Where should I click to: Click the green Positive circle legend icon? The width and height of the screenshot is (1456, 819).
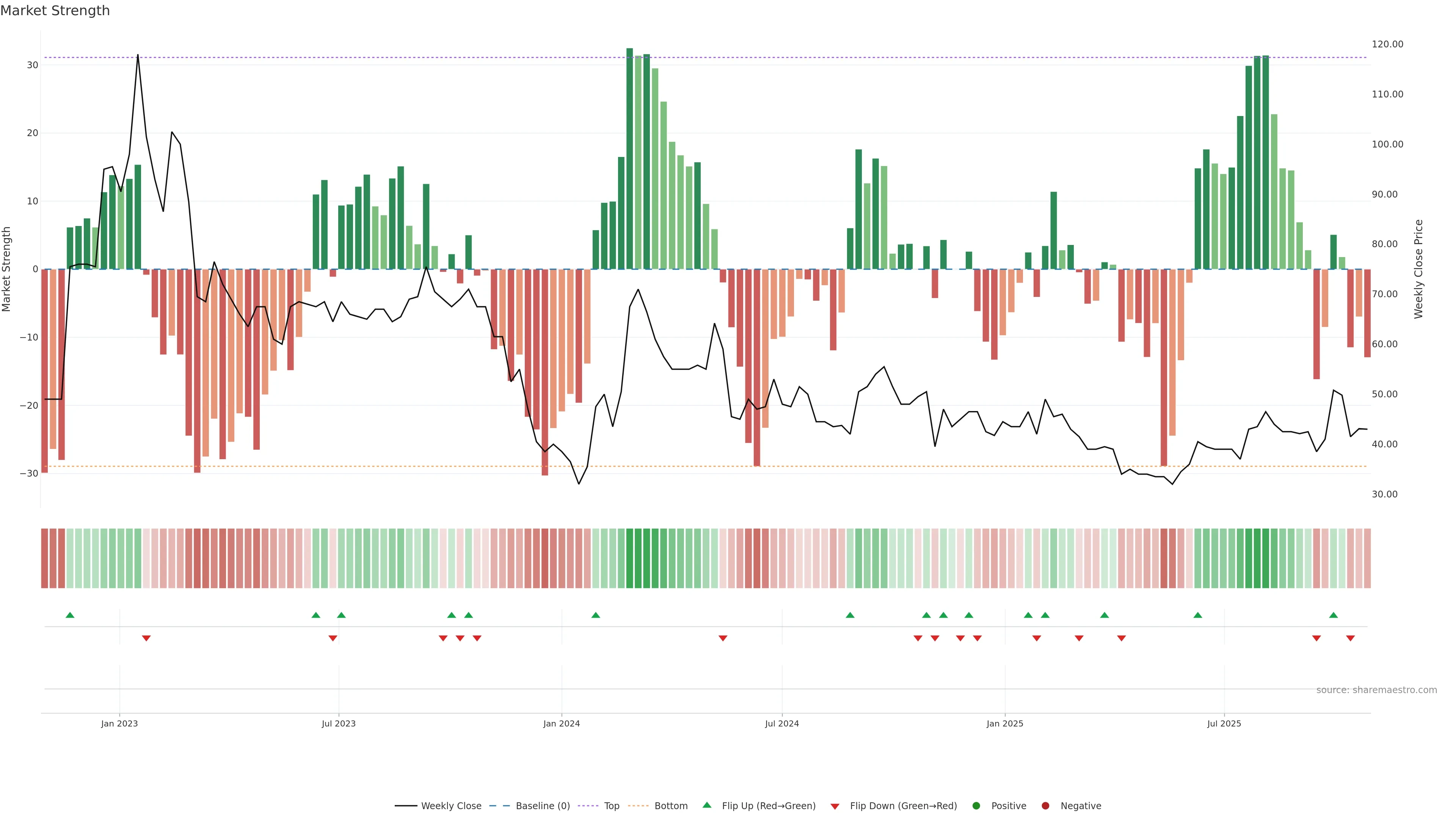(x=976, y=805)
